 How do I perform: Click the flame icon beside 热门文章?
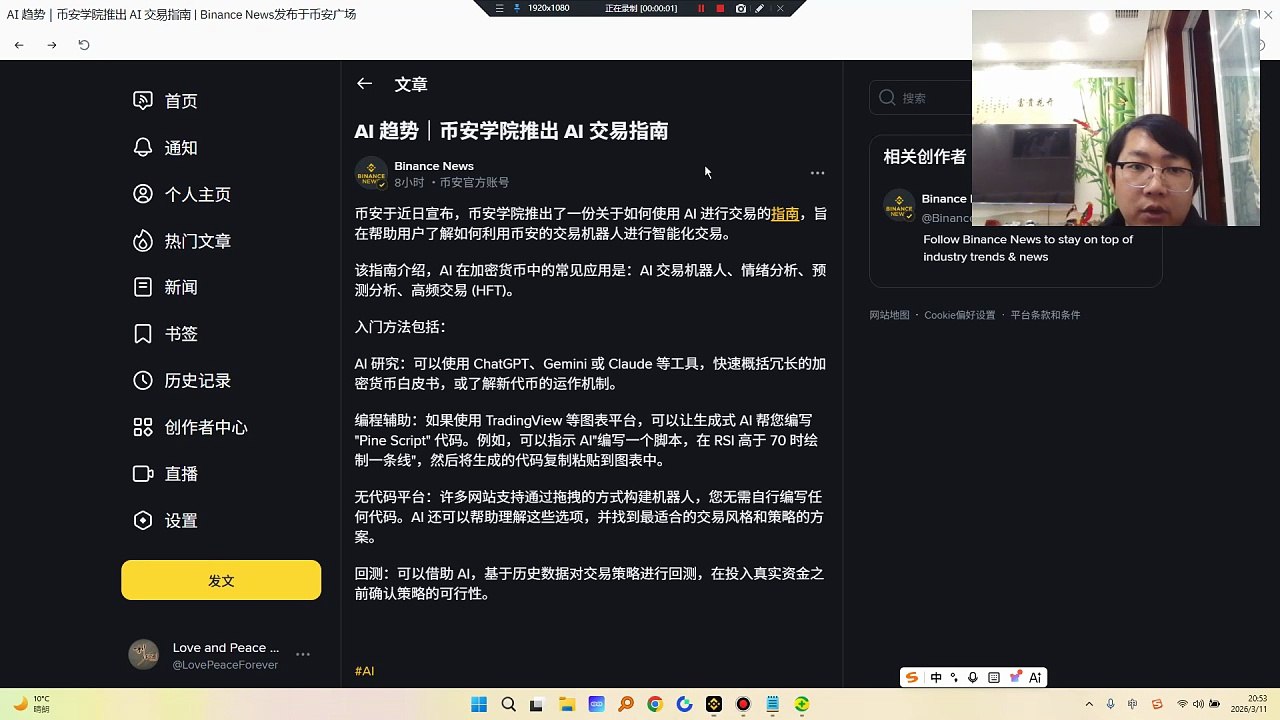pyautogui.click(x=143, y=241)
